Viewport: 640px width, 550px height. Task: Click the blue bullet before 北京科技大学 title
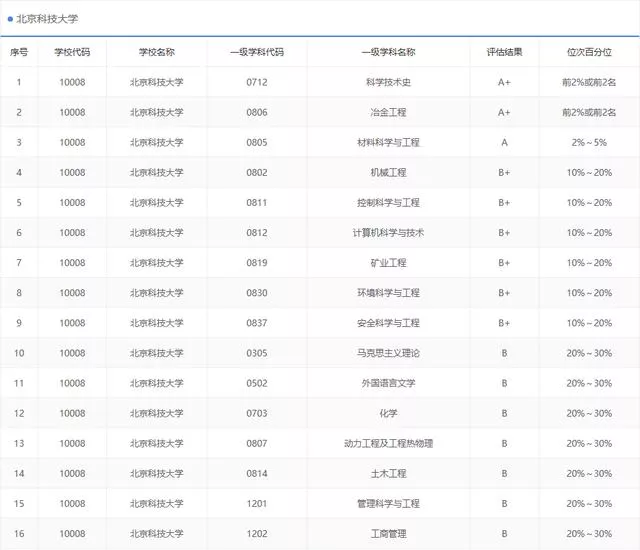click(x=10, y=19)
